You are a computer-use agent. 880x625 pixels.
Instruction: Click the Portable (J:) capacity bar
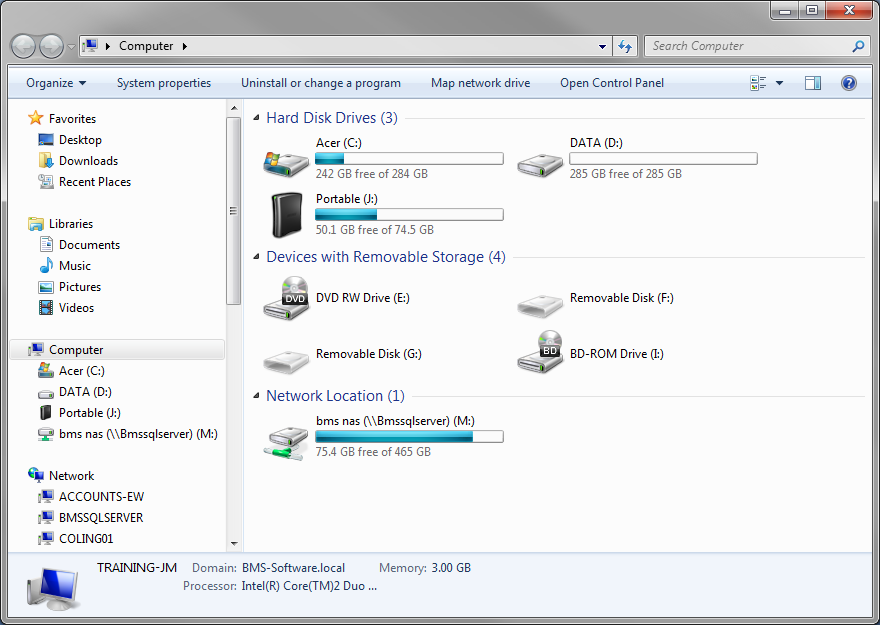409,214
